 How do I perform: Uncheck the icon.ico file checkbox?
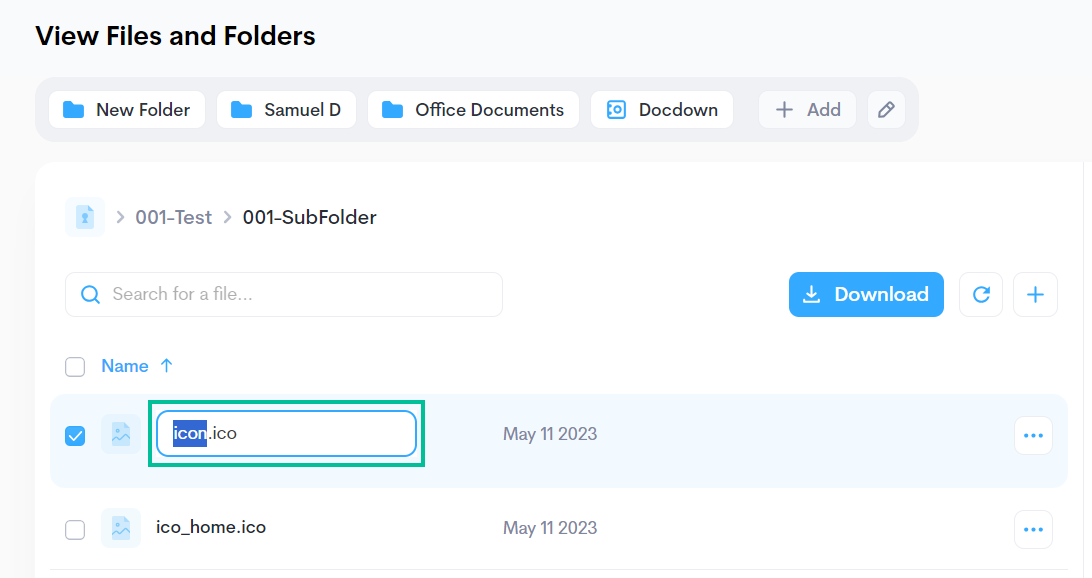[75, 436]
